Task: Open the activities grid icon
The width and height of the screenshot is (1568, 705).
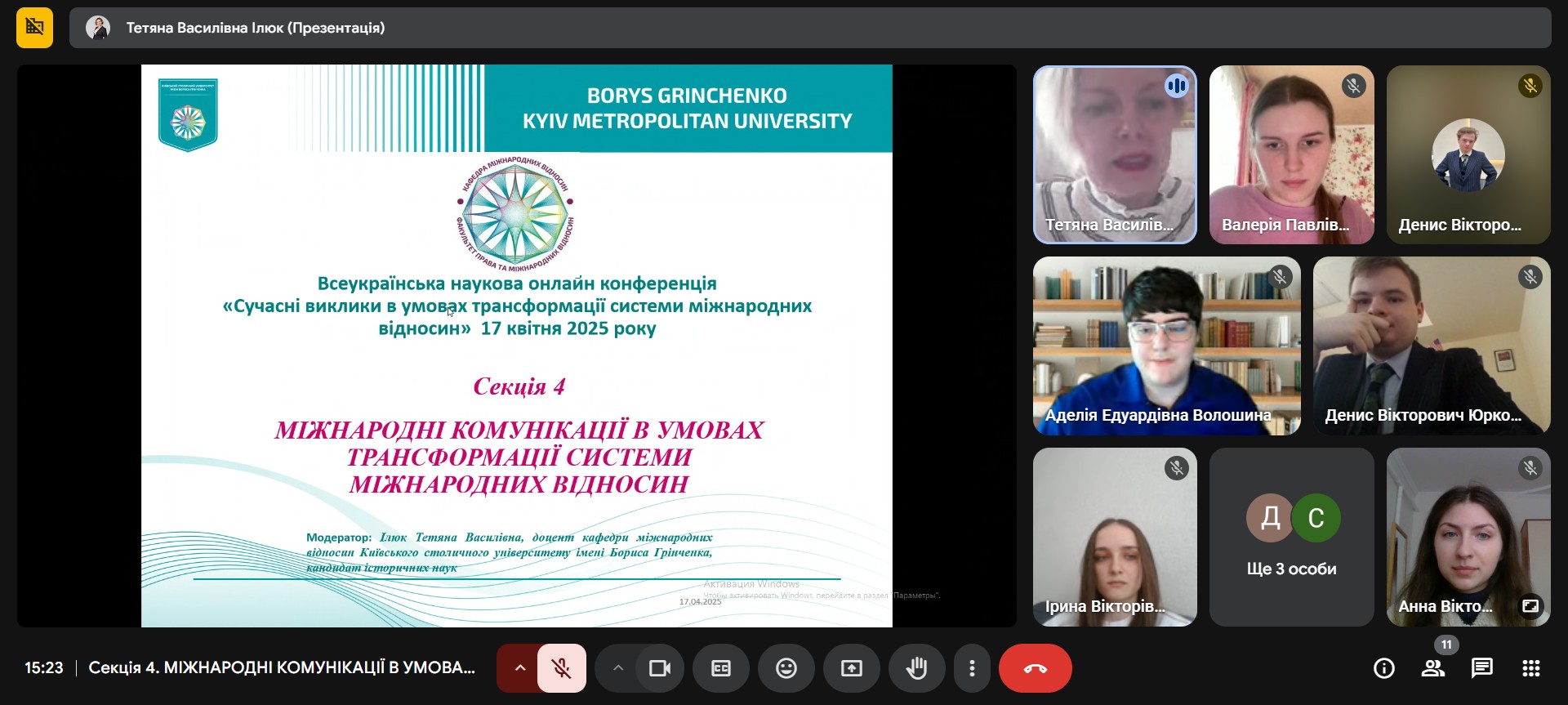Action: (1530, 668)
